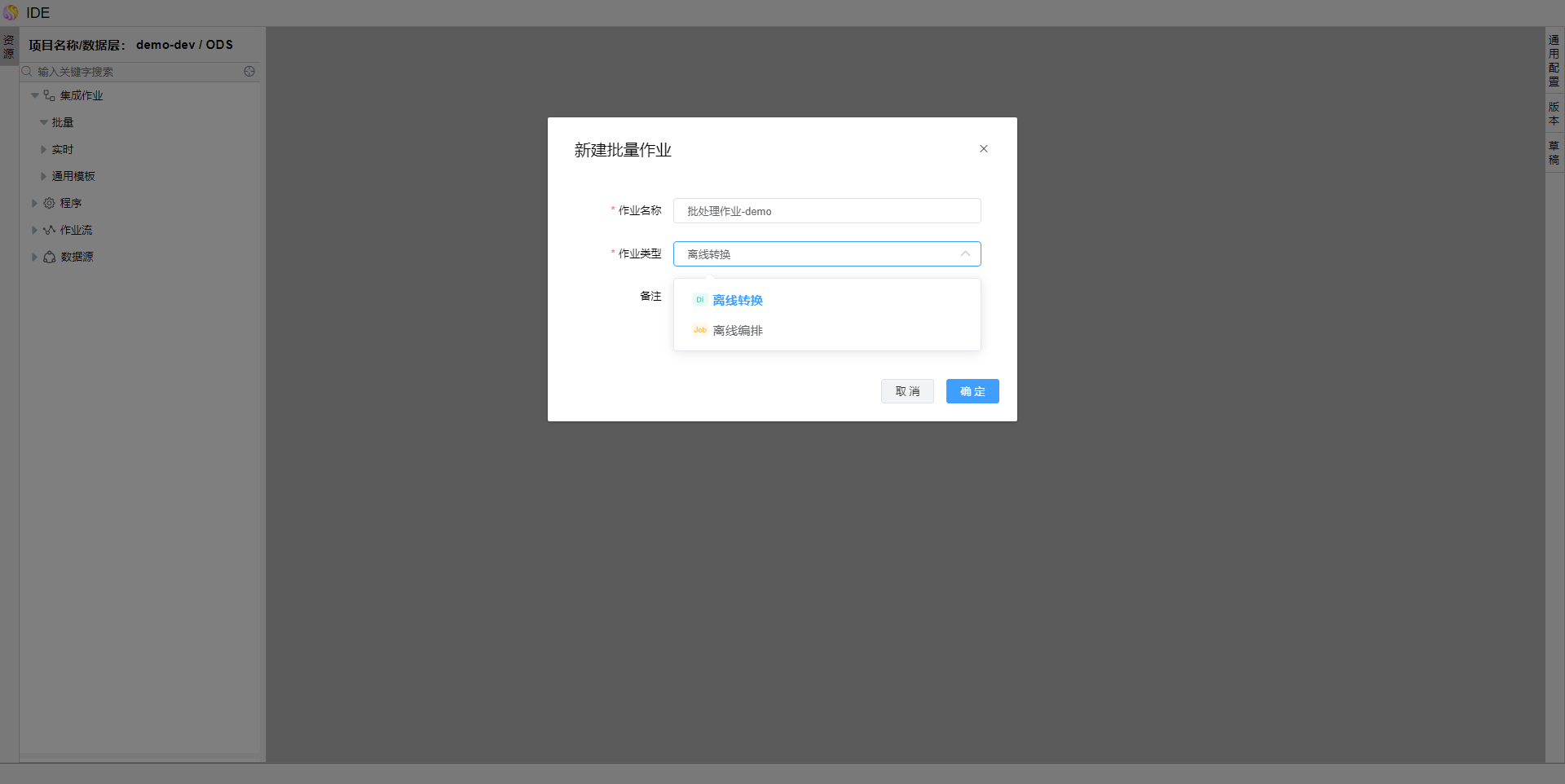
Task: Click the 数据源 data source icon
Action: point(49,257)
